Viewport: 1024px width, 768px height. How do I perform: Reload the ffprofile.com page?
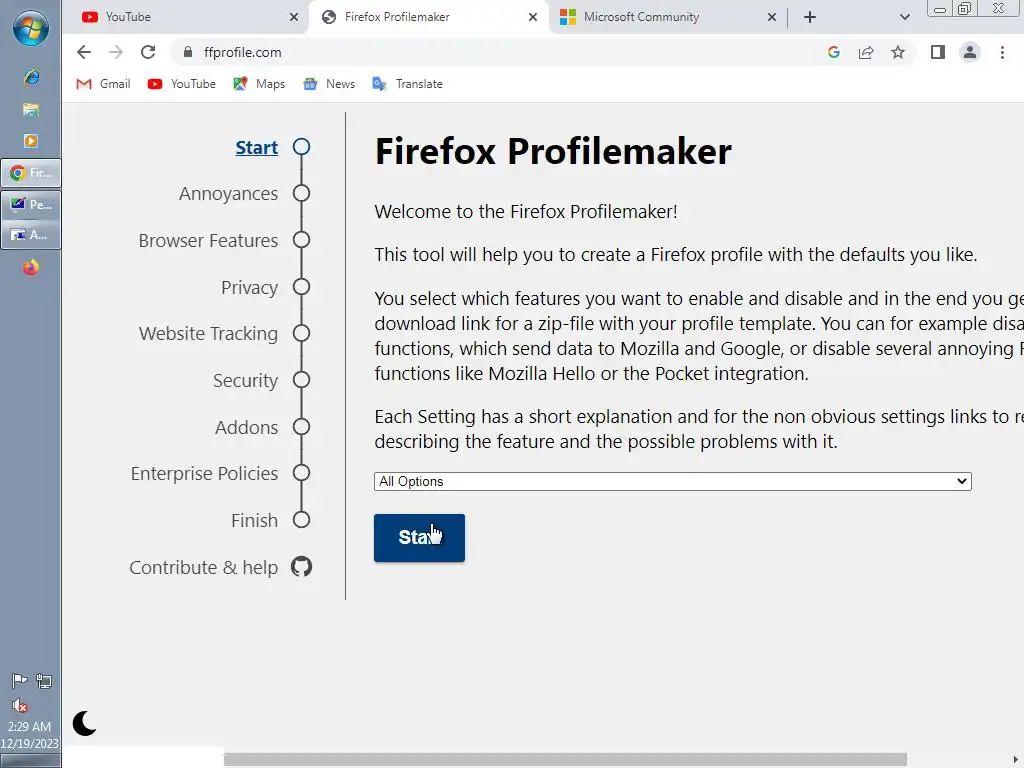[148, 52]
